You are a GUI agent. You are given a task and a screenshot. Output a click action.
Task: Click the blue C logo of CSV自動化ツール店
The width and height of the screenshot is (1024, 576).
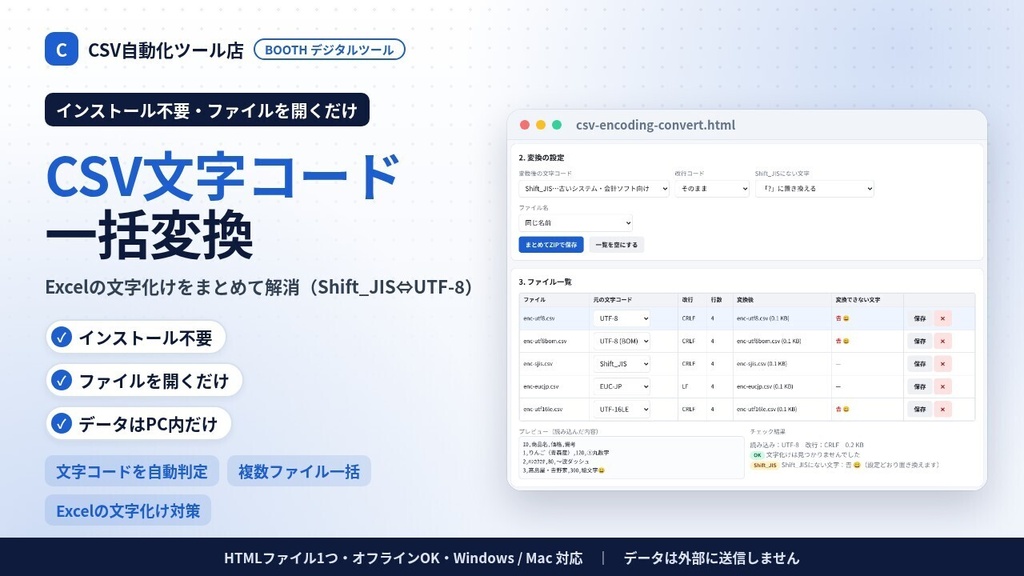coord(61,49)
